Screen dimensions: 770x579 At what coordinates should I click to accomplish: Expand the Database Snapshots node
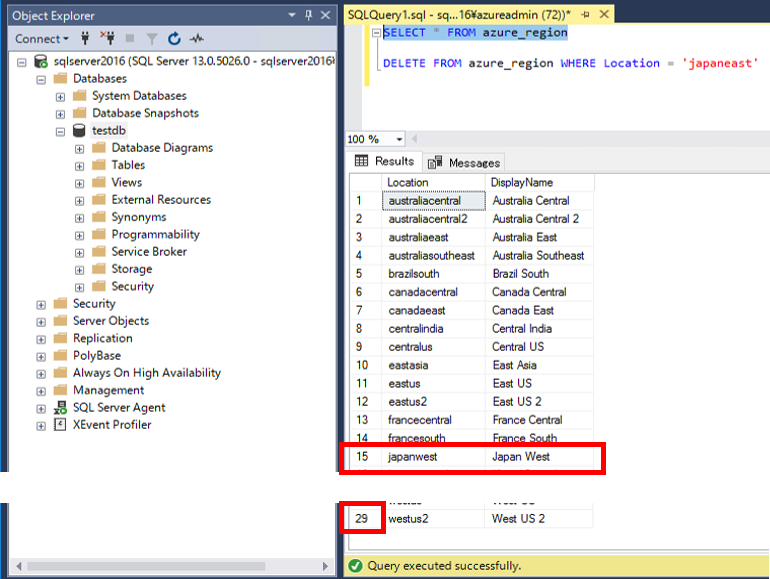[x=60, y=114]
